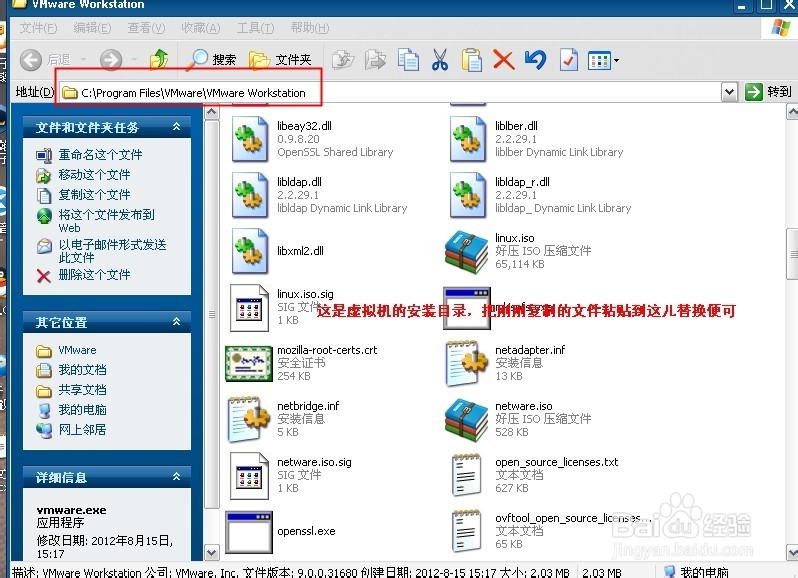Screen dimensions: 798x578
Task: Select the libxml2.dll file icon
Action: click(249, 251)
